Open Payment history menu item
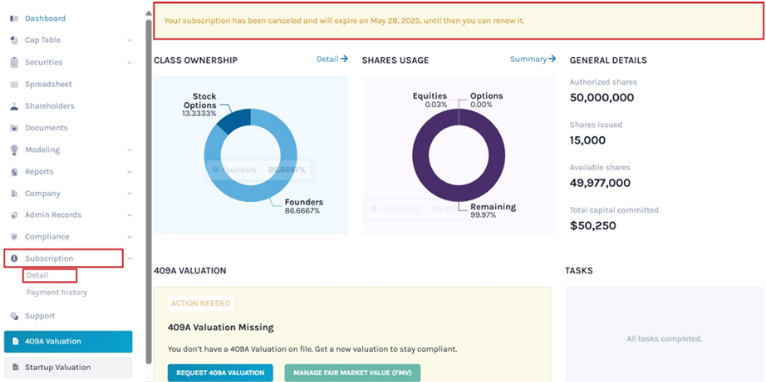This screenshot has width=766, height=382. pyautogui.click(x=57, y=293)
